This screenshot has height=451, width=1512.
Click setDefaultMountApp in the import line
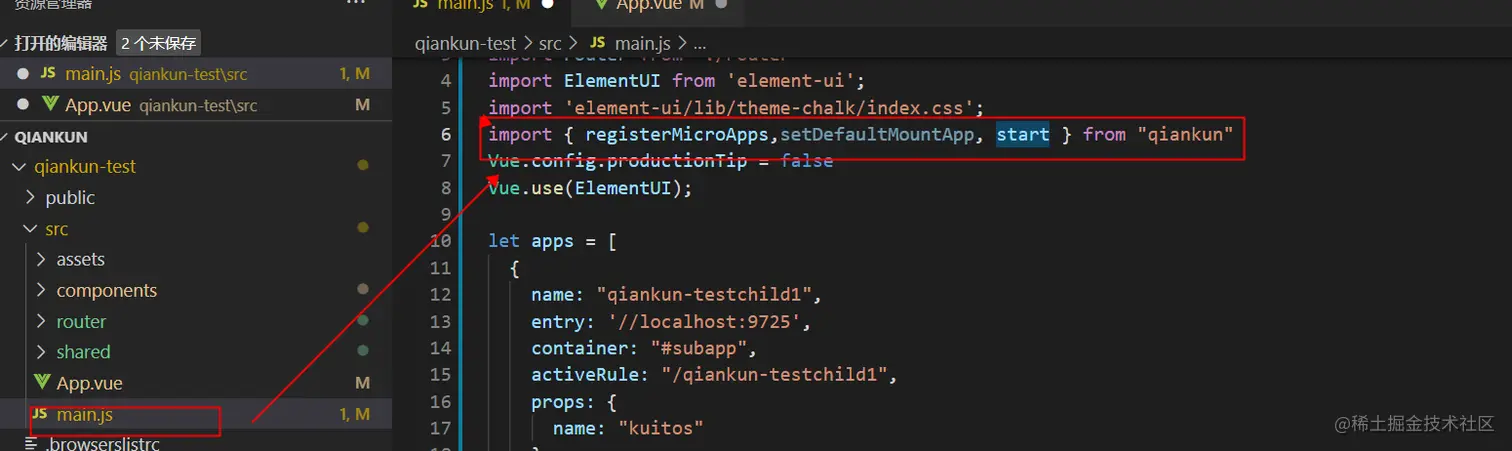[x=877, y=134]
